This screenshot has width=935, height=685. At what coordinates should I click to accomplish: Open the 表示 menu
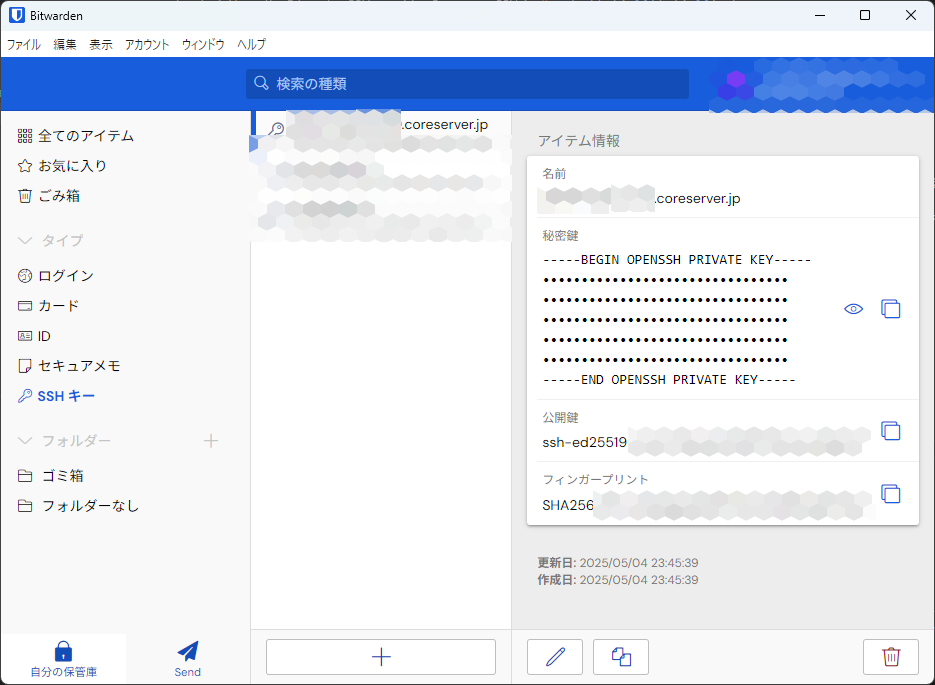[101, 45]
